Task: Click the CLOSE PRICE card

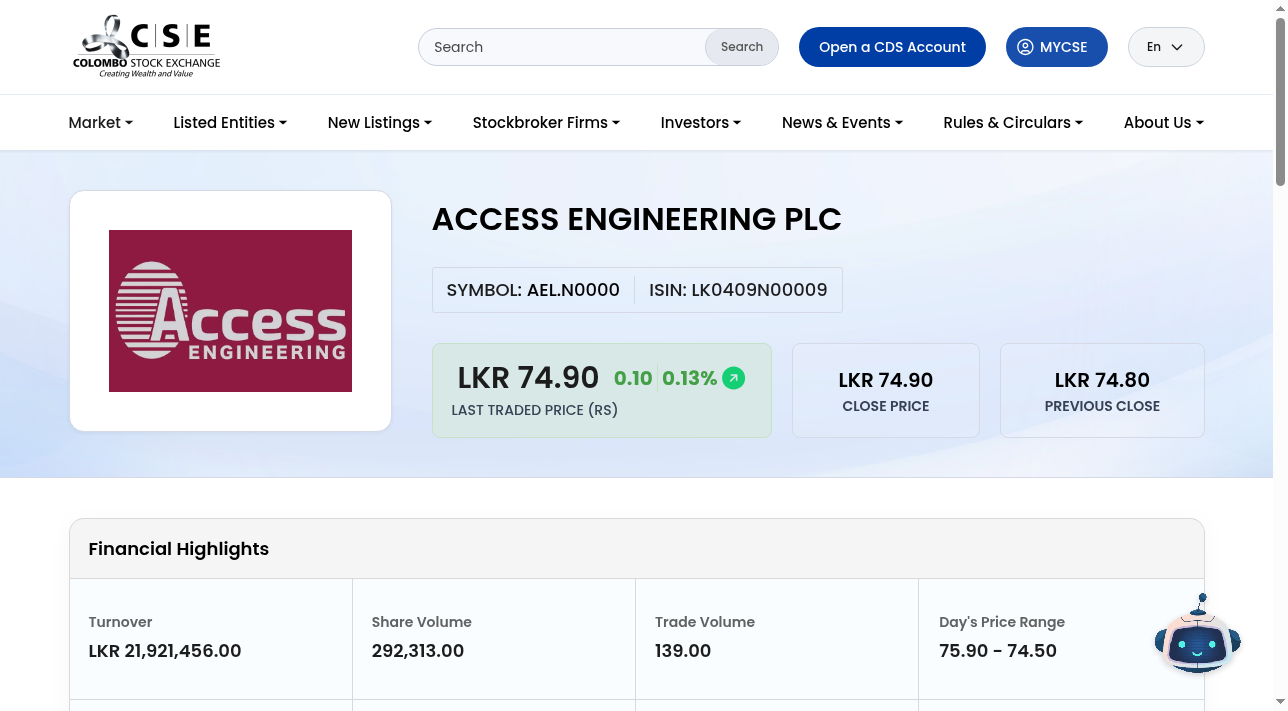Action: pos(886,390)
